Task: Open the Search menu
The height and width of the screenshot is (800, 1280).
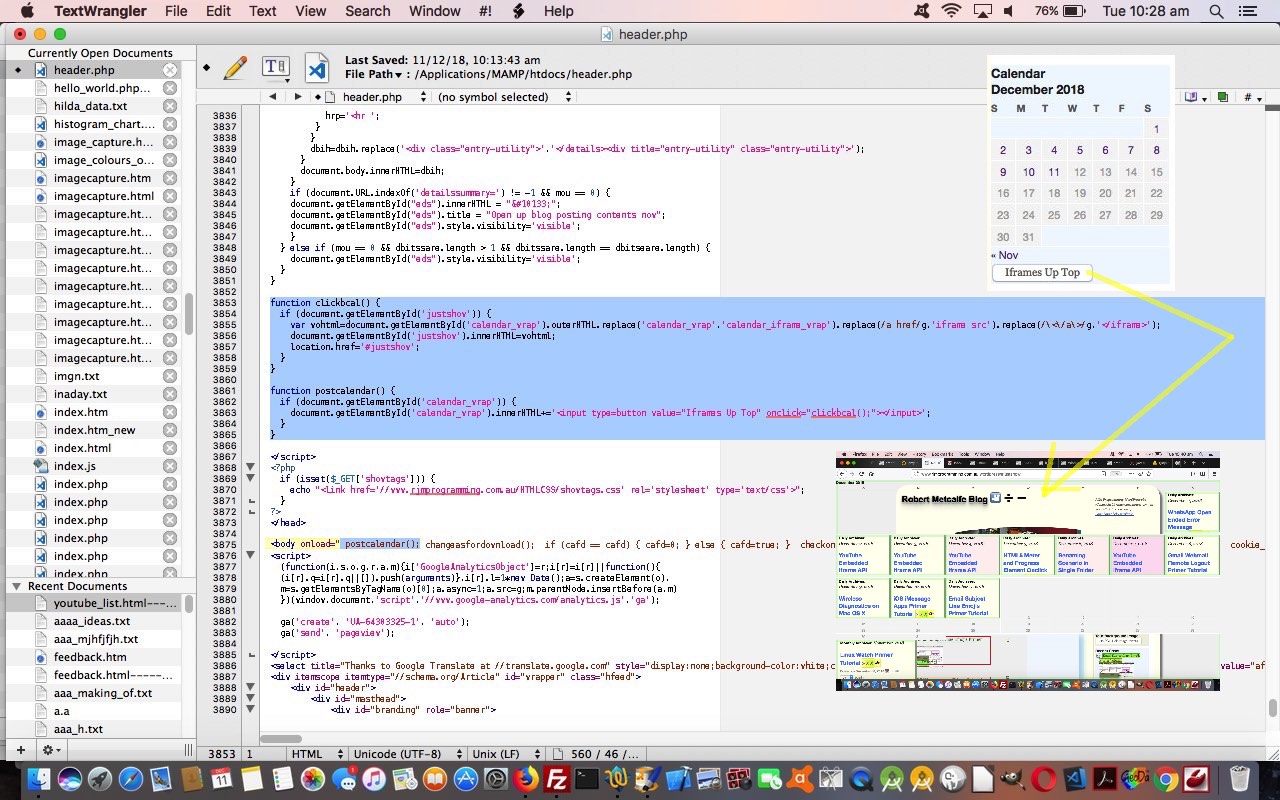Action: pos(368,11)
